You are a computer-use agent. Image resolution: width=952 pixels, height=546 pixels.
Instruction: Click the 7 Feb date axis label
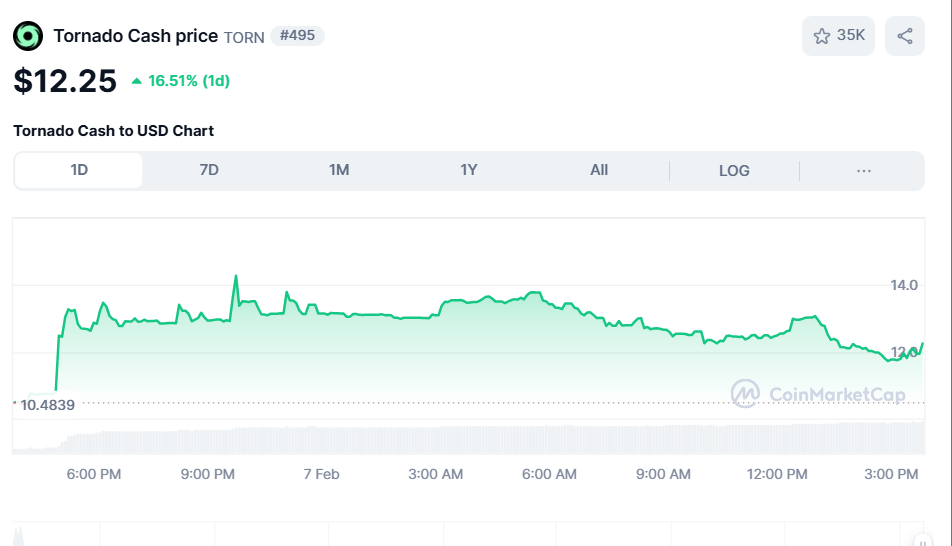pyautogui.click(x=321, y=474)
